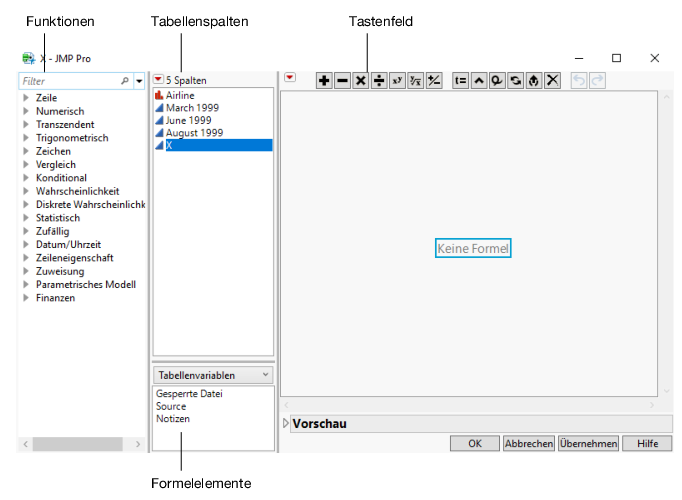The image size is (682, 500).
Task: Expand the Numerisch function group
Action: [26, 111]
